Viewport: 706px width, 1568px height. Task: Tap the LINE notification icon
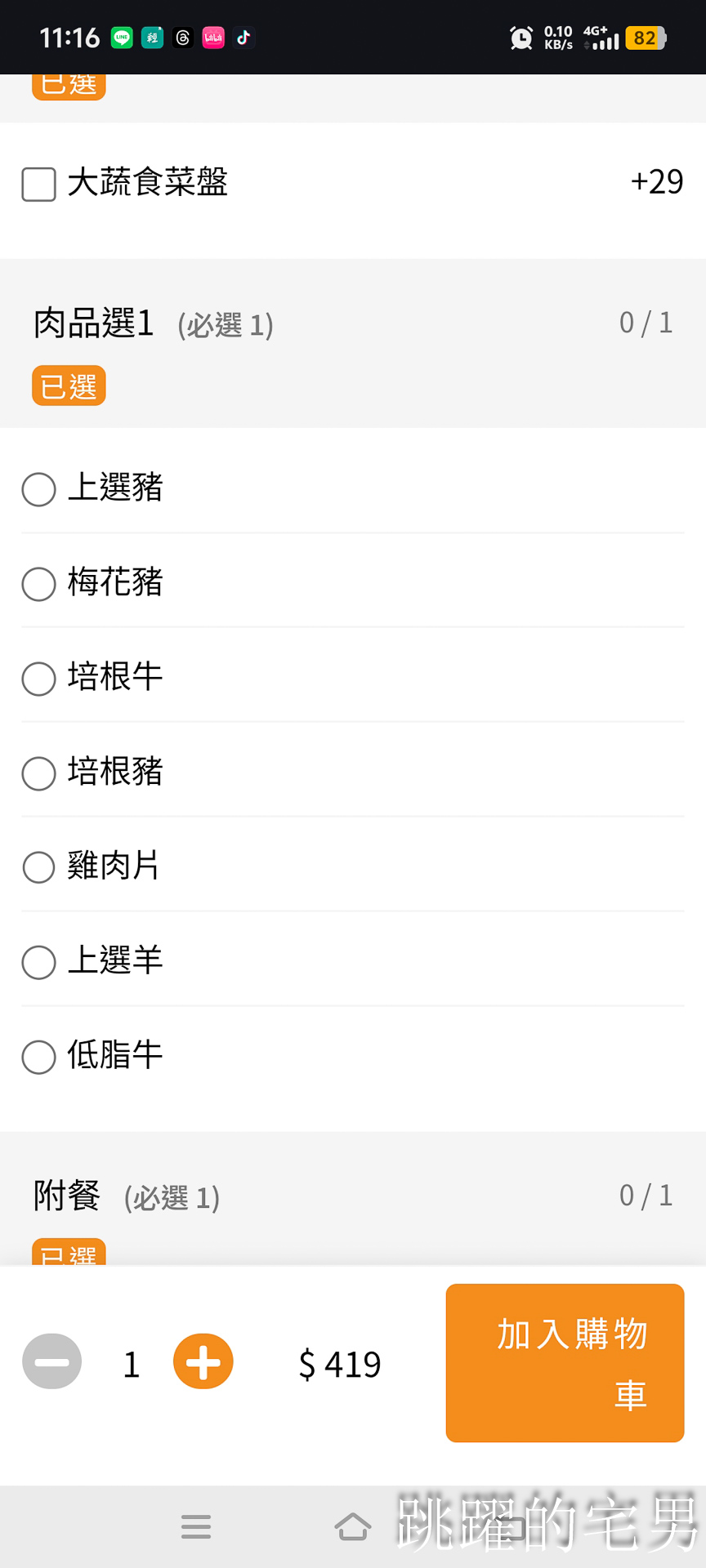(x=122, y=38)
